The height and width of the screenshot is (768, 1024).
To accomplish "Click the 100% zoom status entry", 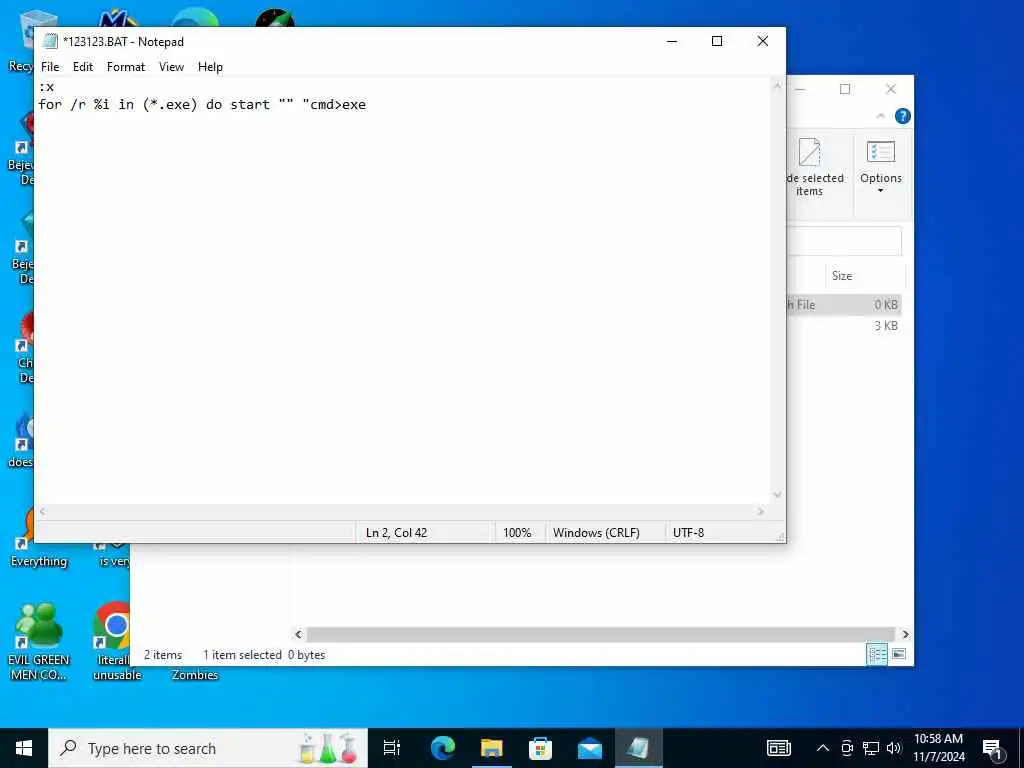I will [x=517, y=532].
